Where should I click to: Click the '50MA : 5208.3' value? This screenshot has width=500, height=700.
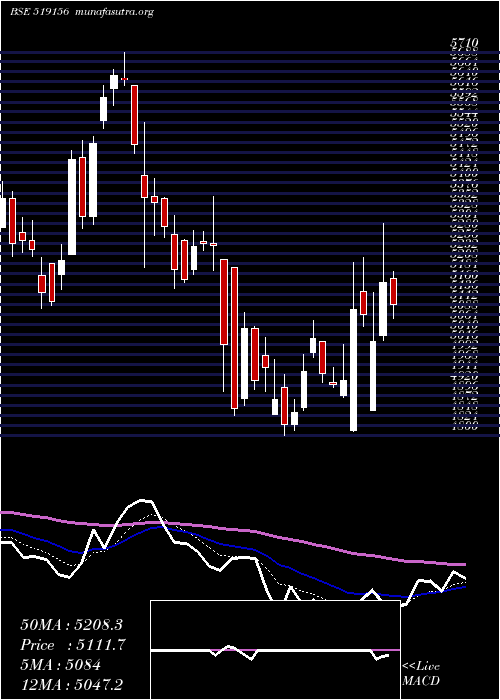click(x=71, y=625)
